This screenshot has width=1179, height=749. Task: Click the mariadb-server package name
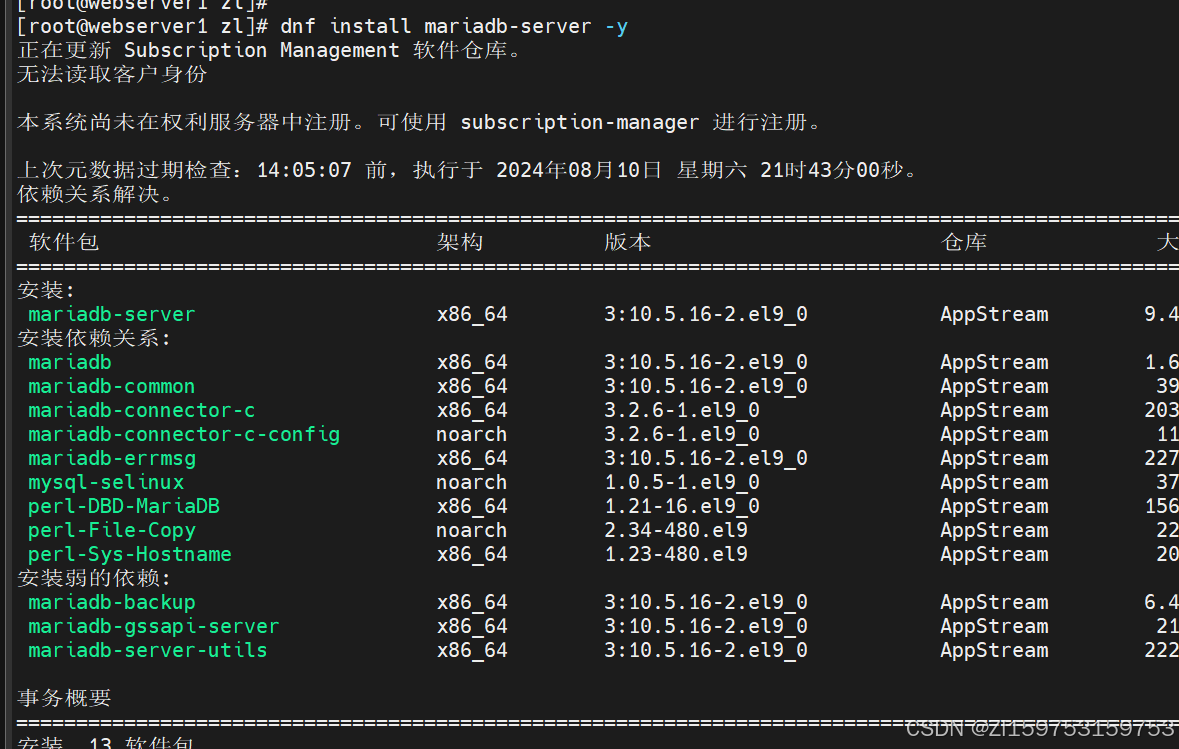coord(111,314)
